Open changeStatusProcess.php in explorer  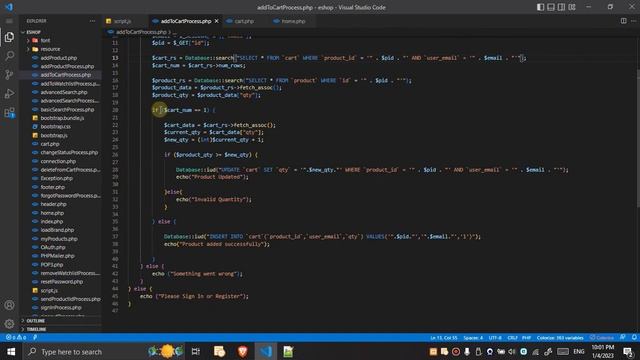69,152
